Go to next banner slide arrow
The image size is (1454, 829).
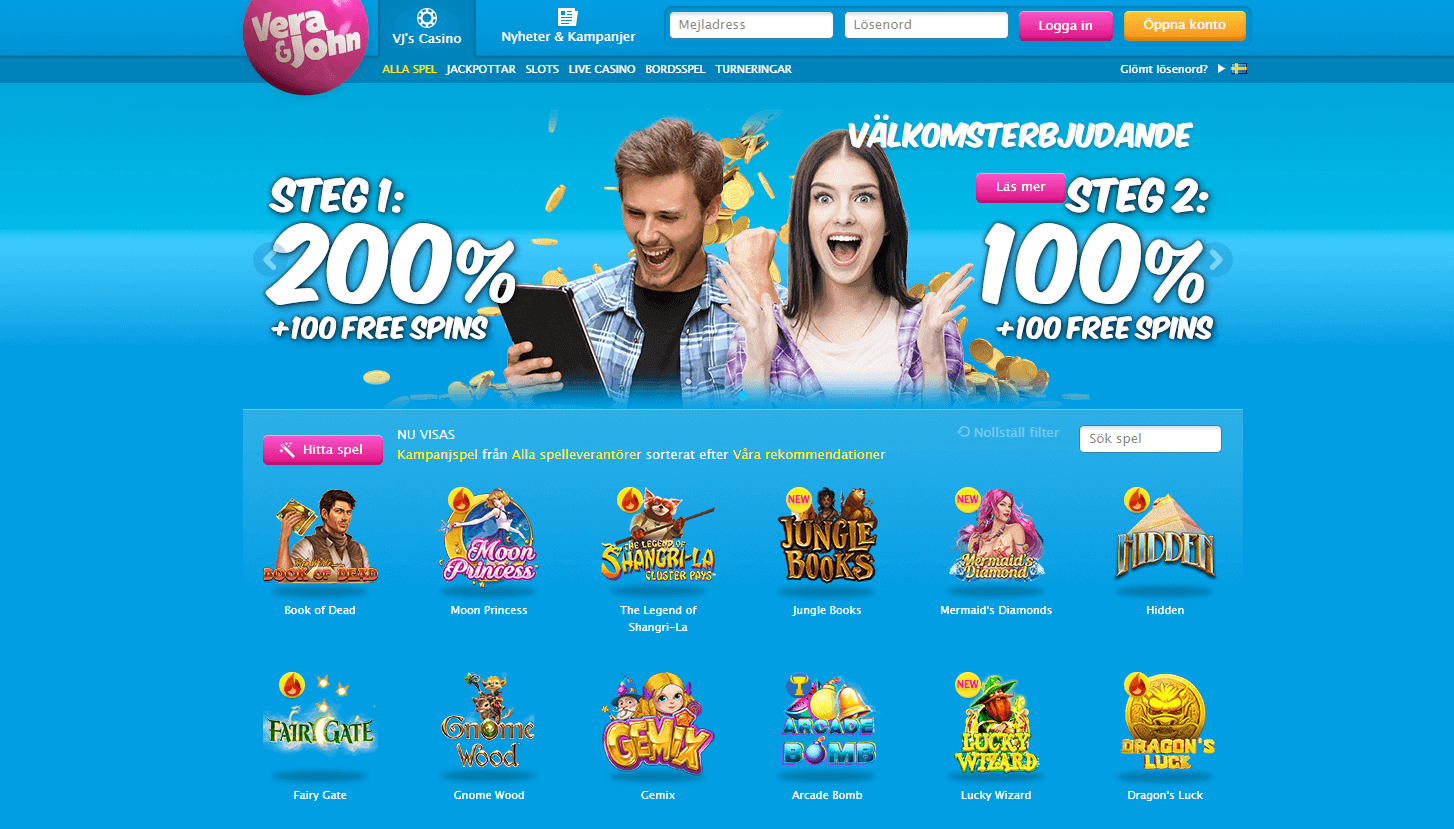pyautogui.click(x=1216, y=260)
